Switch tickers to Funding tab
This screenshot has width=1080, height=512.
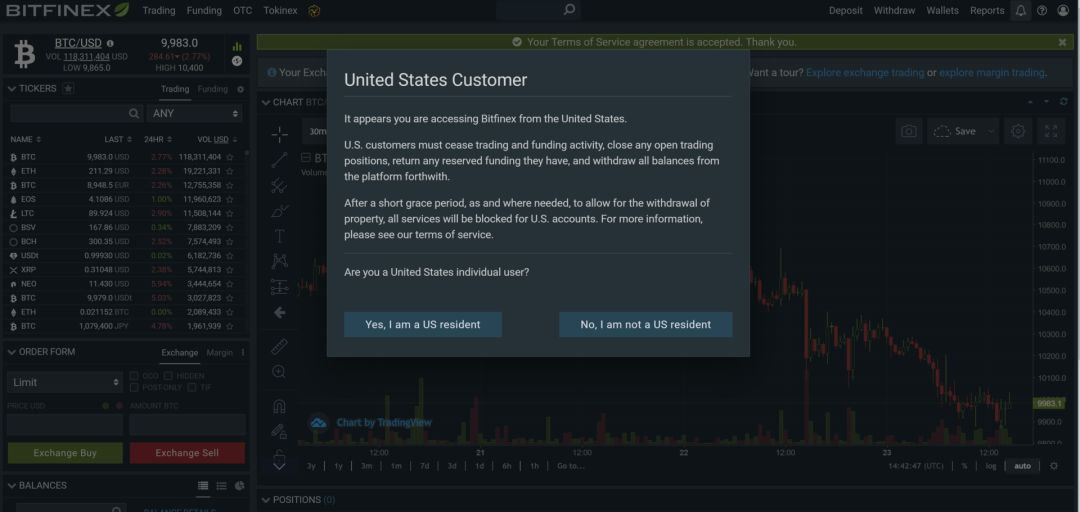(212, 89)
